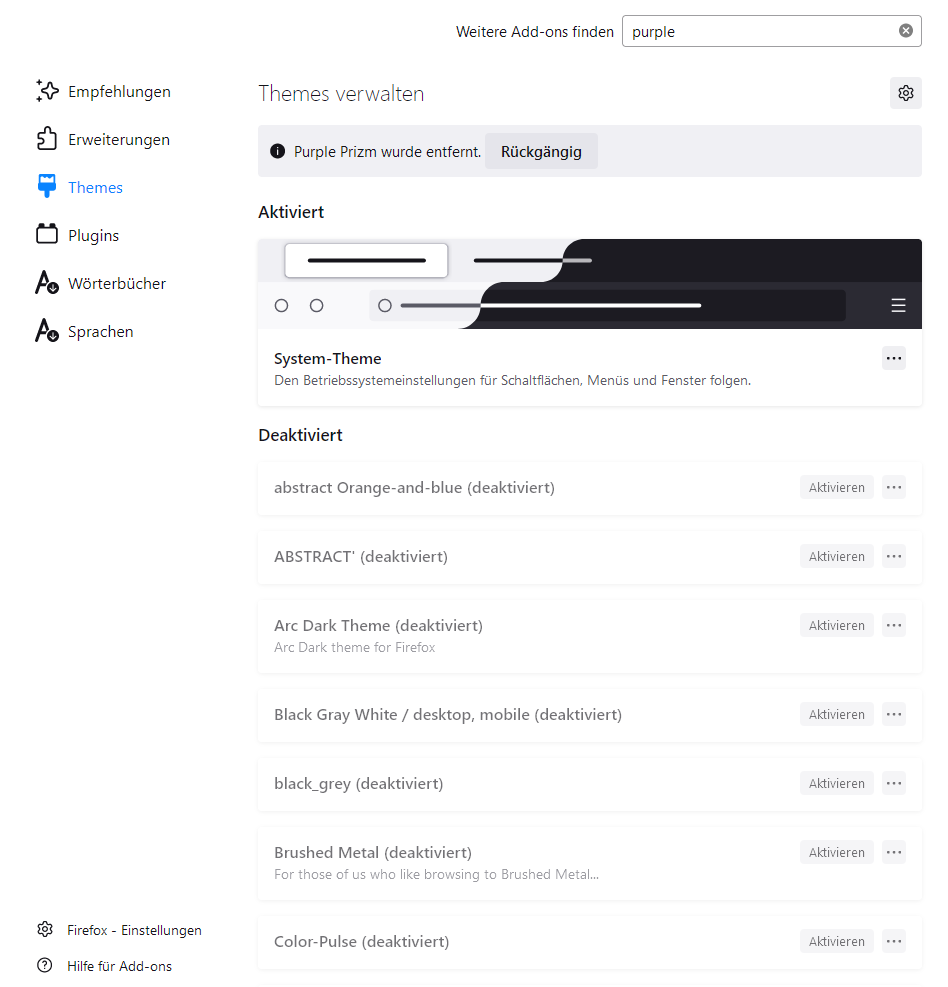Click the Wörterbücher dictionary icon
This screenshot has width=948, height=987.
pyautogui.click(x=47, y=283)
